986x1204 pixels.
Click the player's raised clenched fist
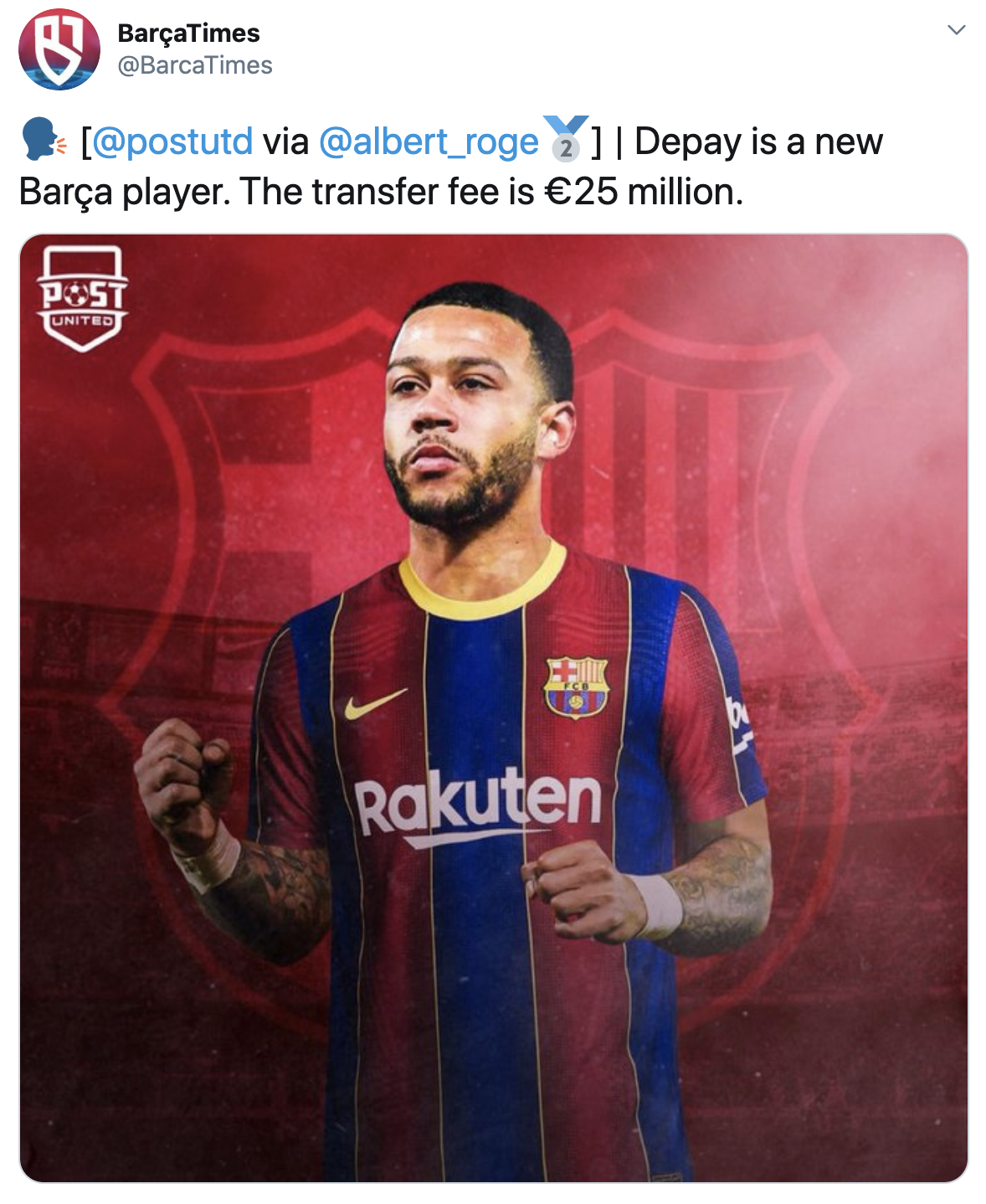(x=186, y=783)
